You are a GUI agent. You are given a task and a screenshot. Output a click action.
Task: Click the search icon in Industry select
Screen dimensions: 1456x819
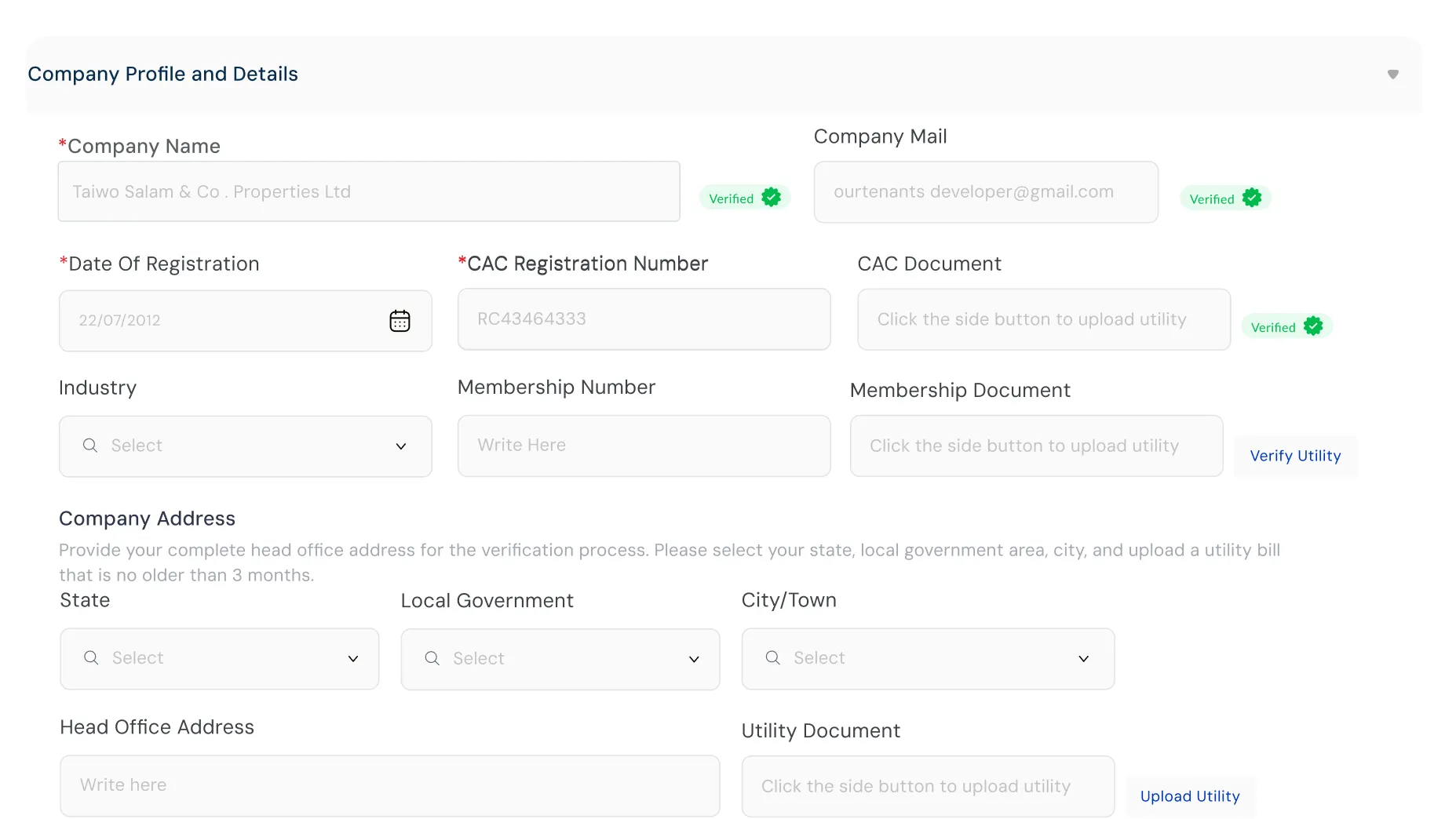coord(90,446)
